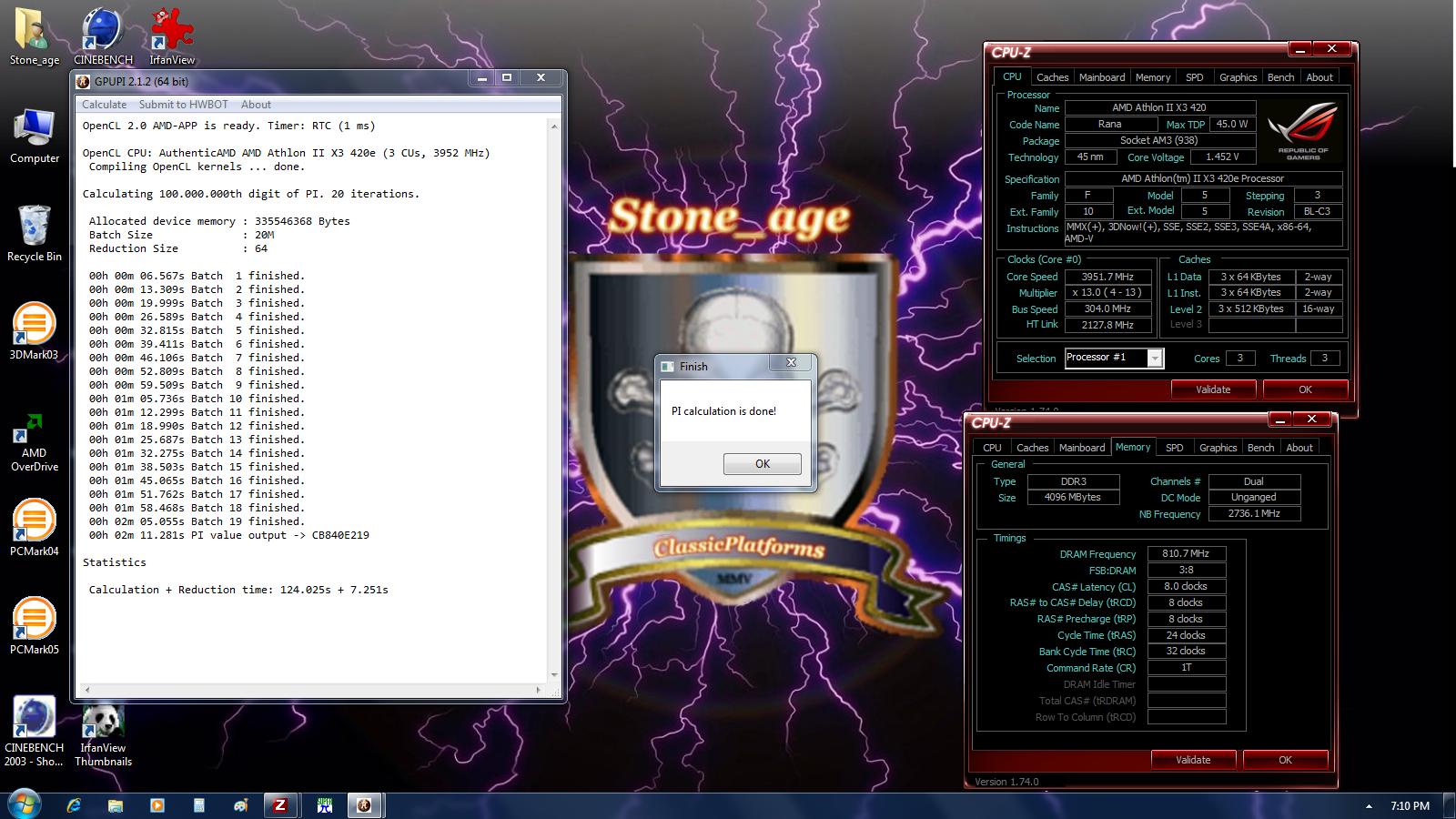Open Graphics tab in upper CPU-Z window
Viewport: 1456px width, 819px height.
coord(1238,77)
